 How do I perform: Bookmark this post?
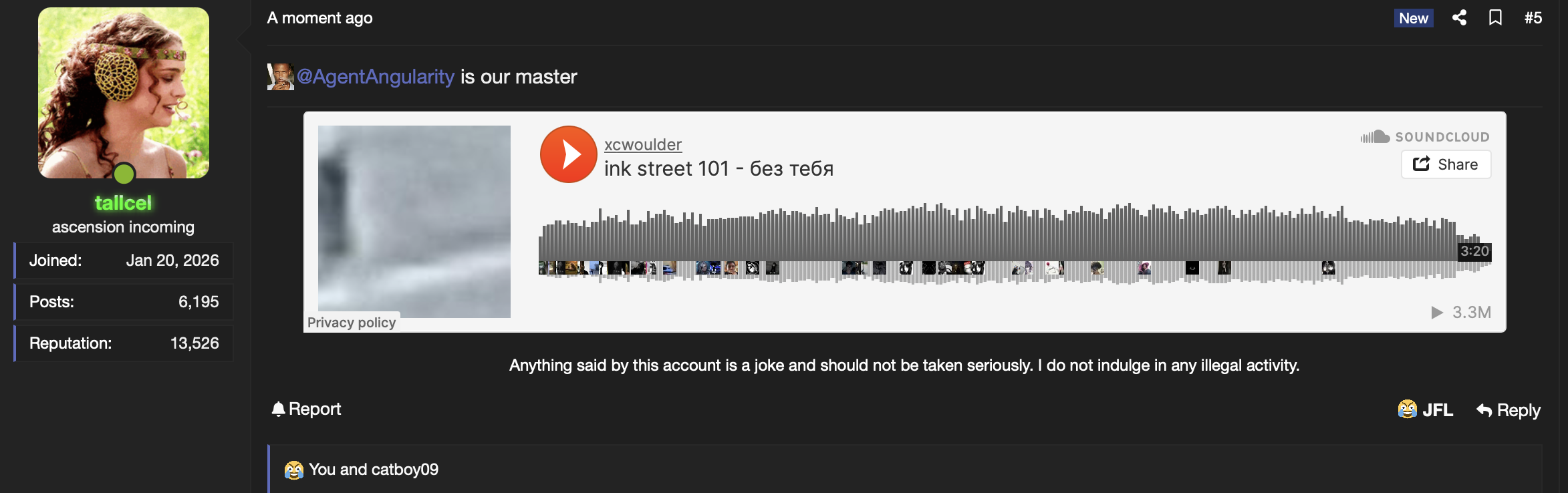(1495, 18)
